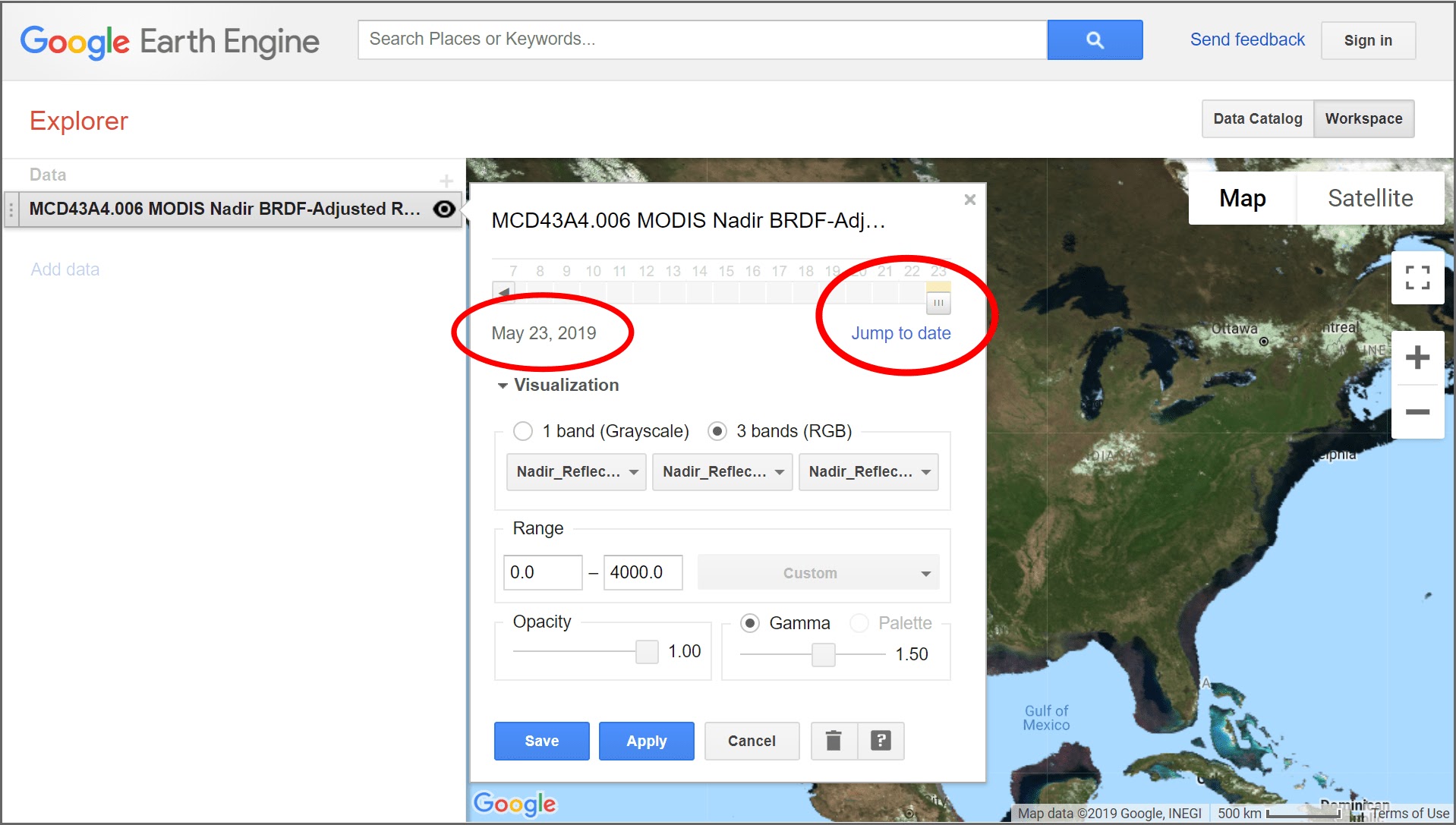1456x825 pixels.
Task: Close the layer settings dialog
Action: coord(969,200)
